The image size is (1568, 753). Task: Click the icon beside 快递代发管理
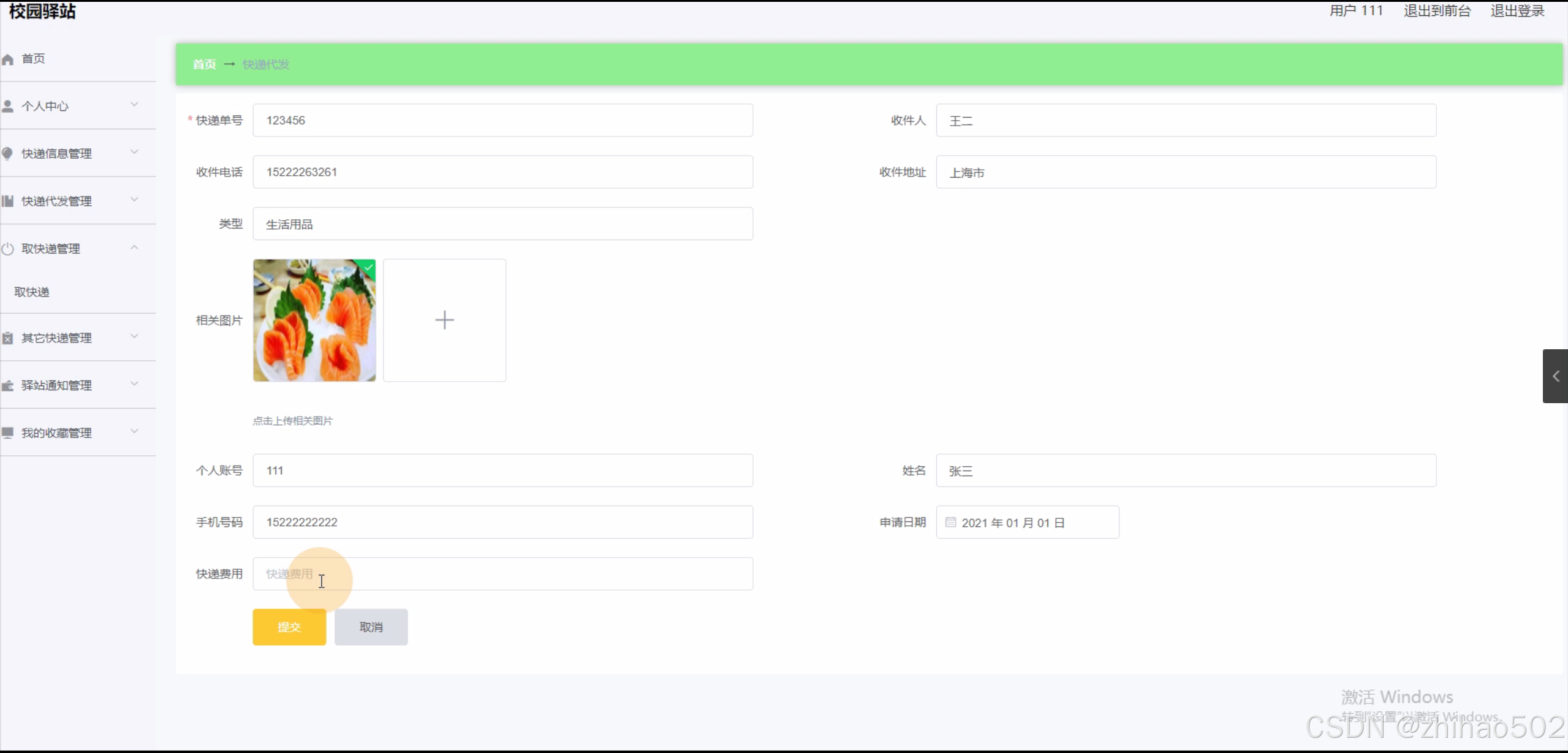pos(8,201)
